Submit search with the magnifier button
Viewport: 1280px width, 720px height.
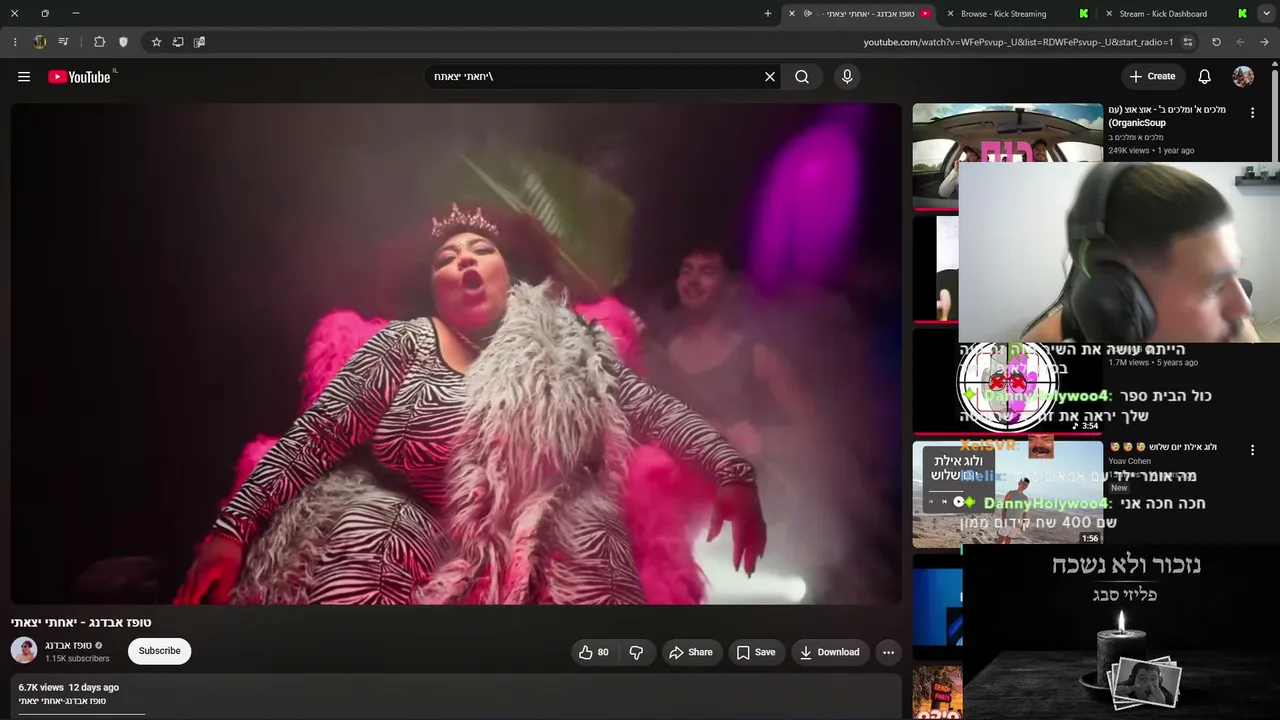tap(802, 77)
